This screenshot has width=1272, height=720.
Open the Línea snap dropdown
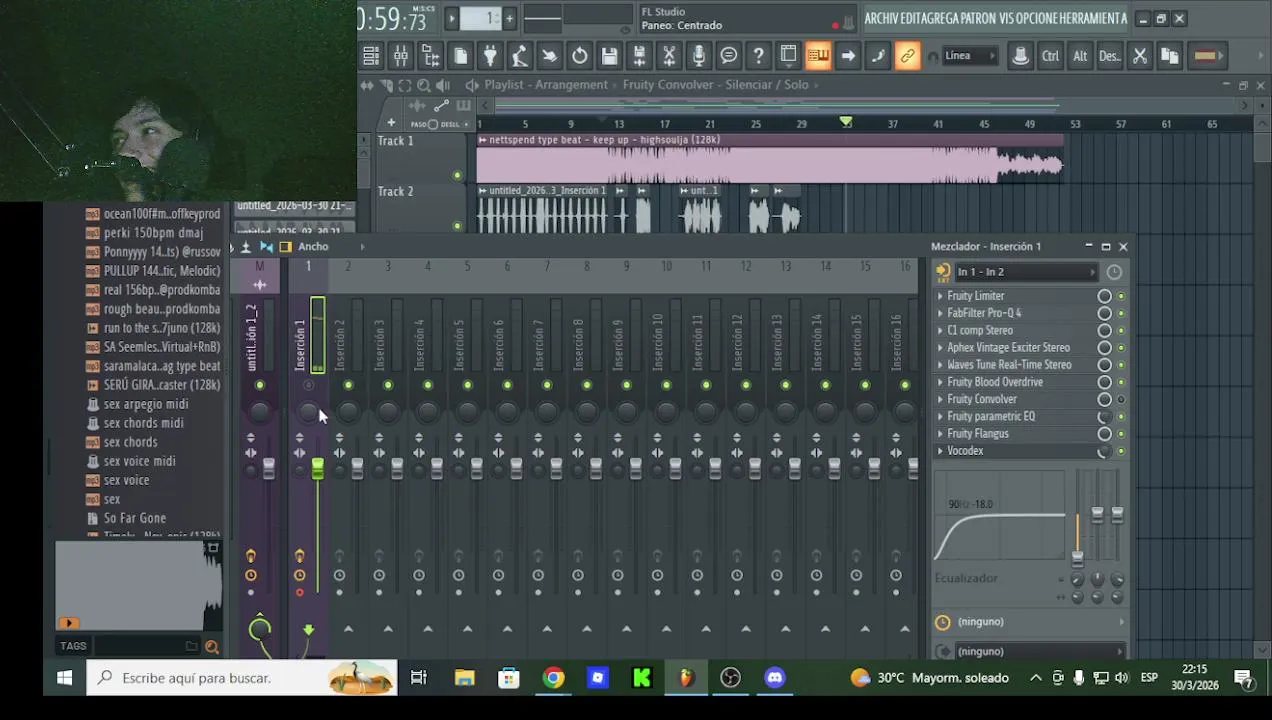969,56
